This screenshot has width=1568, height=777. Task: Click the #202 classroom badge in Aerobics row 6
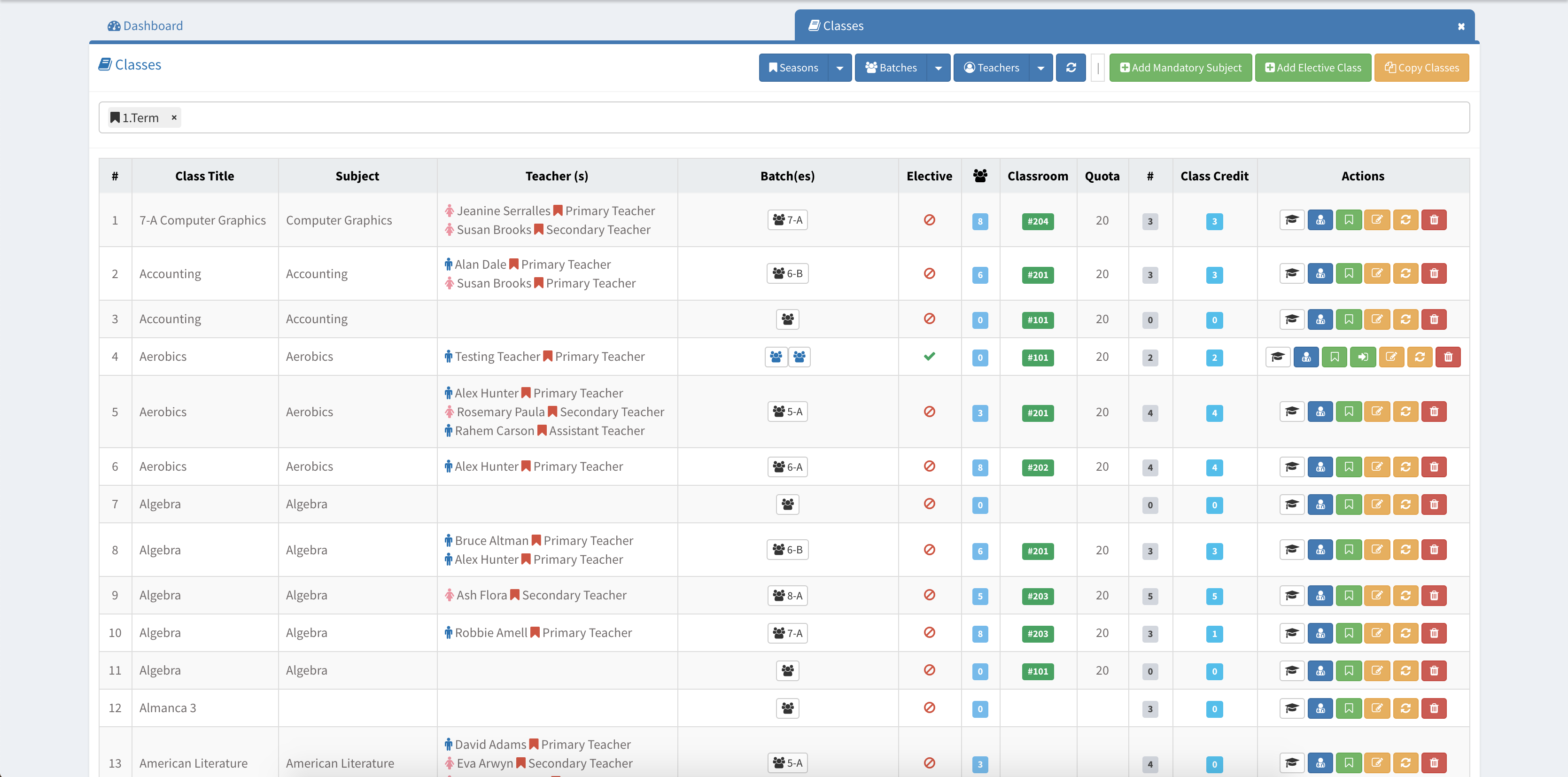[1038, 468]
